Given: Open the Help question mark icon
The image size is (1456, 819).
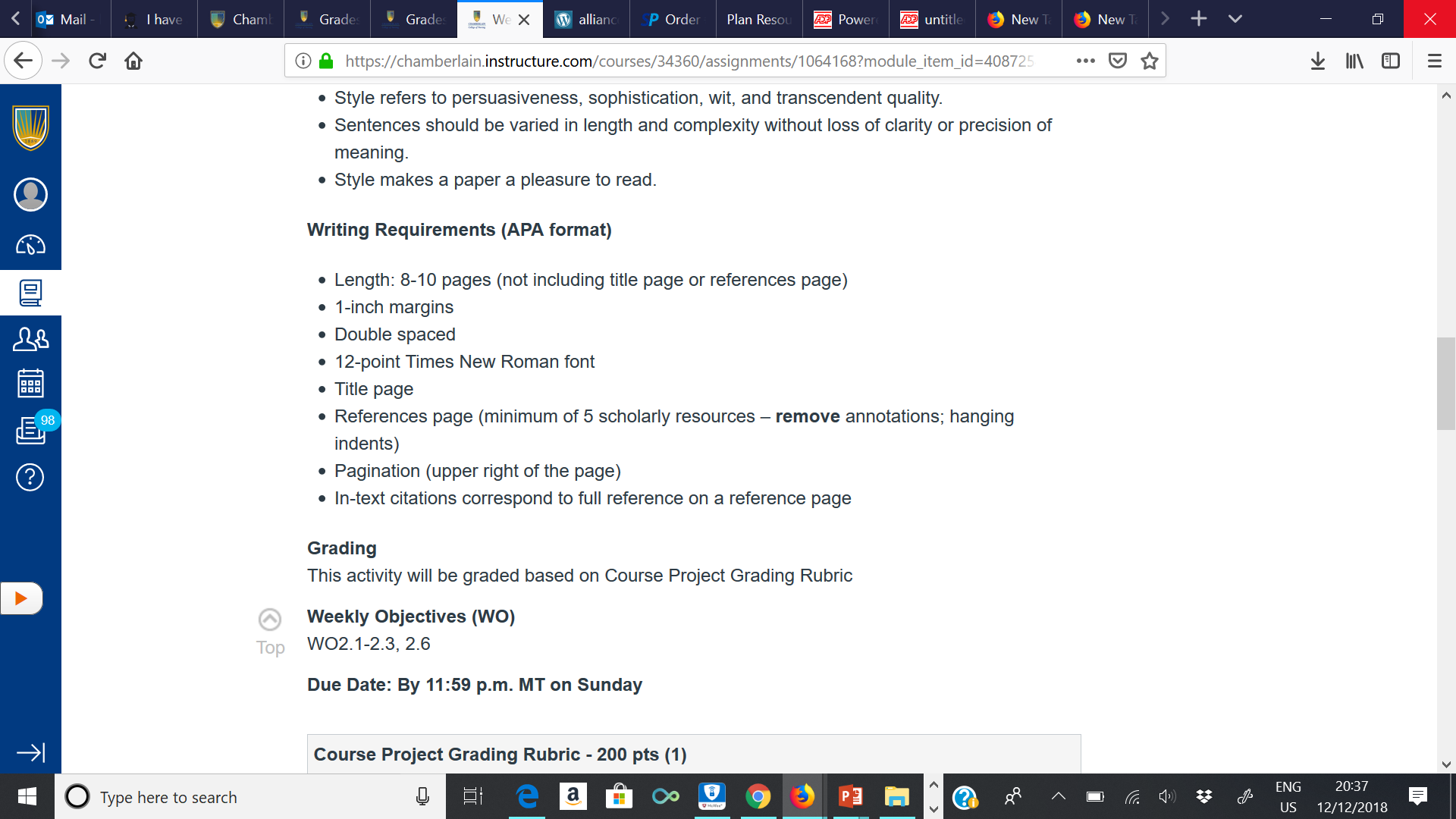Looking at the screenshot, I should (30, 477).
